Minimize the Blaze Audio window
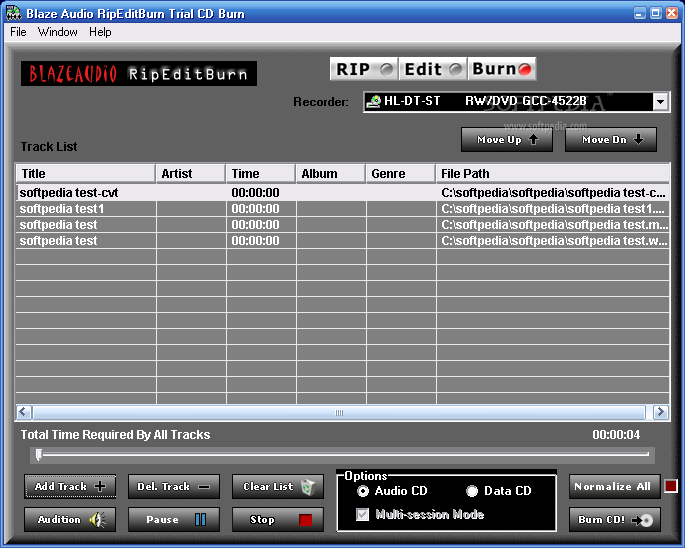685x548 pixels. tap(640, 13)
